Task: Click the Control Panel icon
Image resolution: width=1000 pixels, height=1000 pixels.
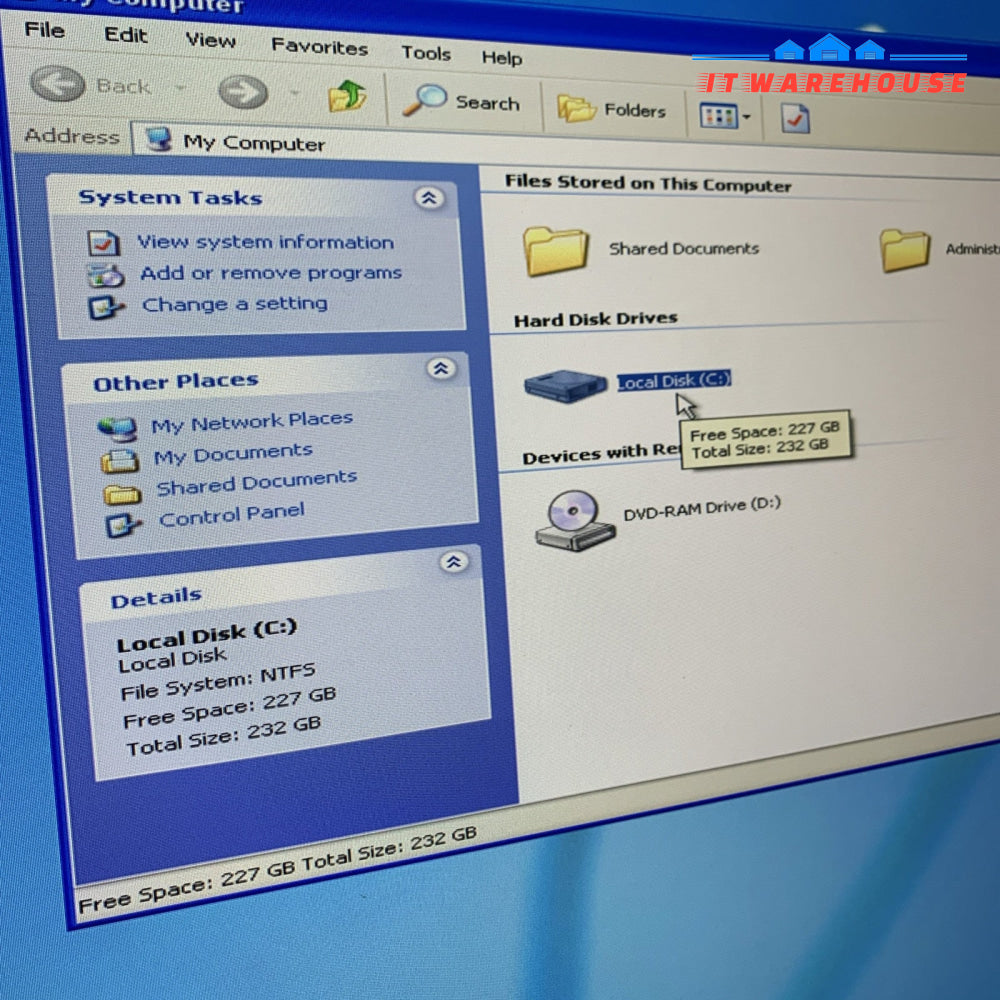Action: coord(122,526)
